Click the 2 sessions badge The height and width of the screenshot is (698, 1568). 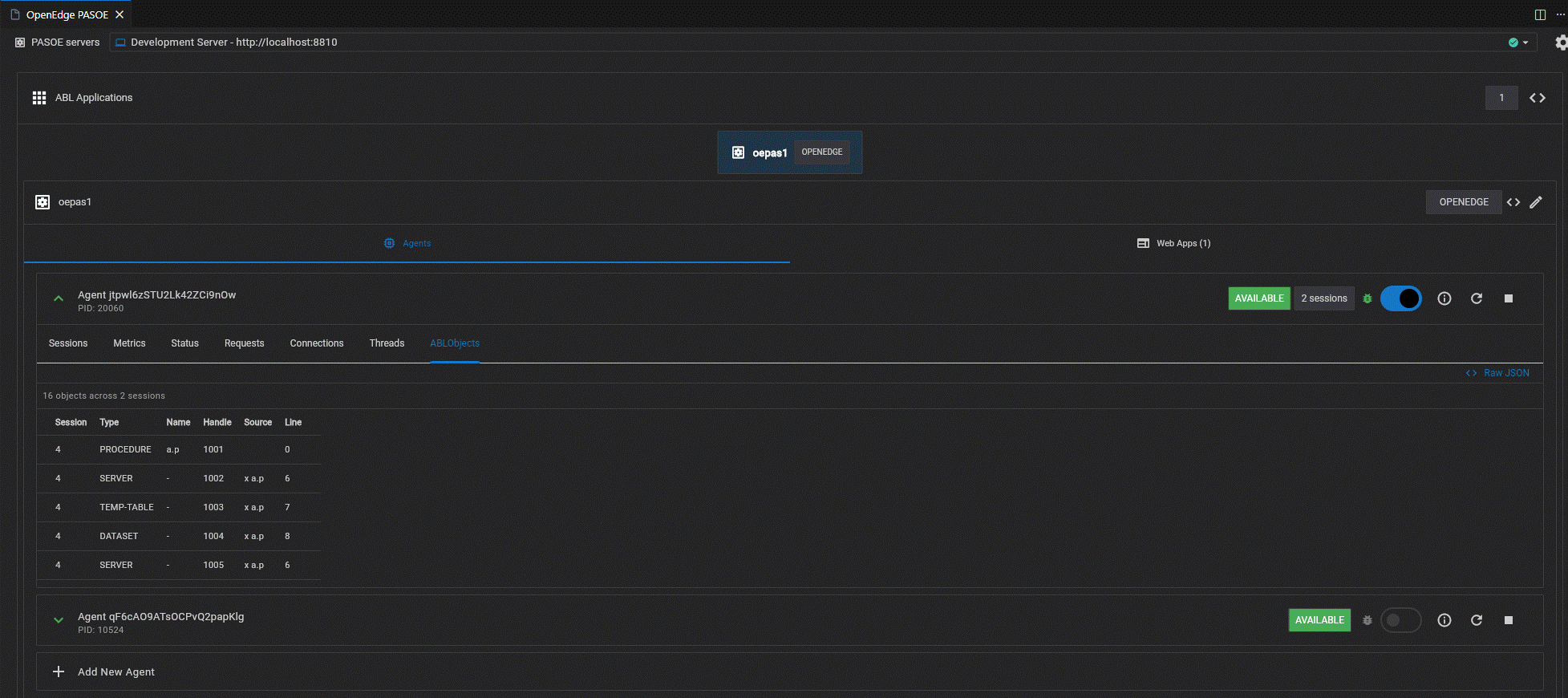pos(1324,298)
